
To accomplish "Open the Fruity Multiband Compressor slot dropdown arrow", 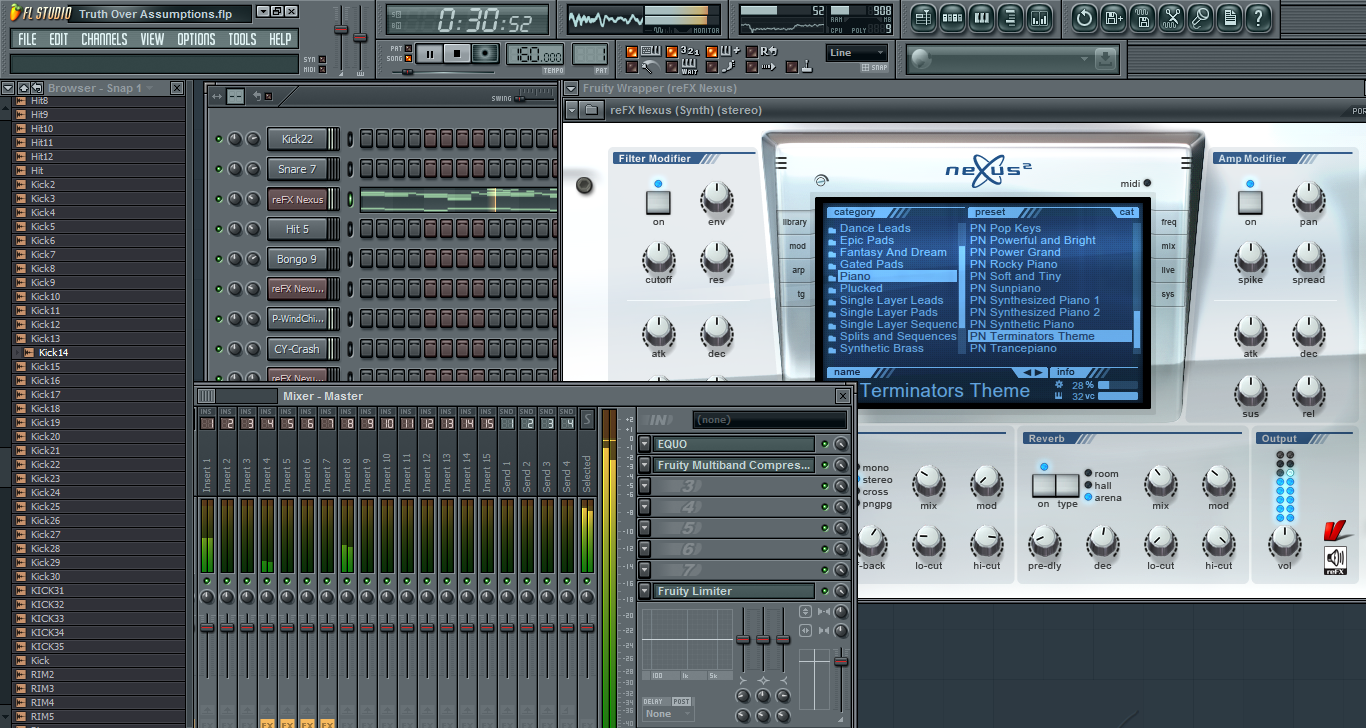I will click(645, 465).
